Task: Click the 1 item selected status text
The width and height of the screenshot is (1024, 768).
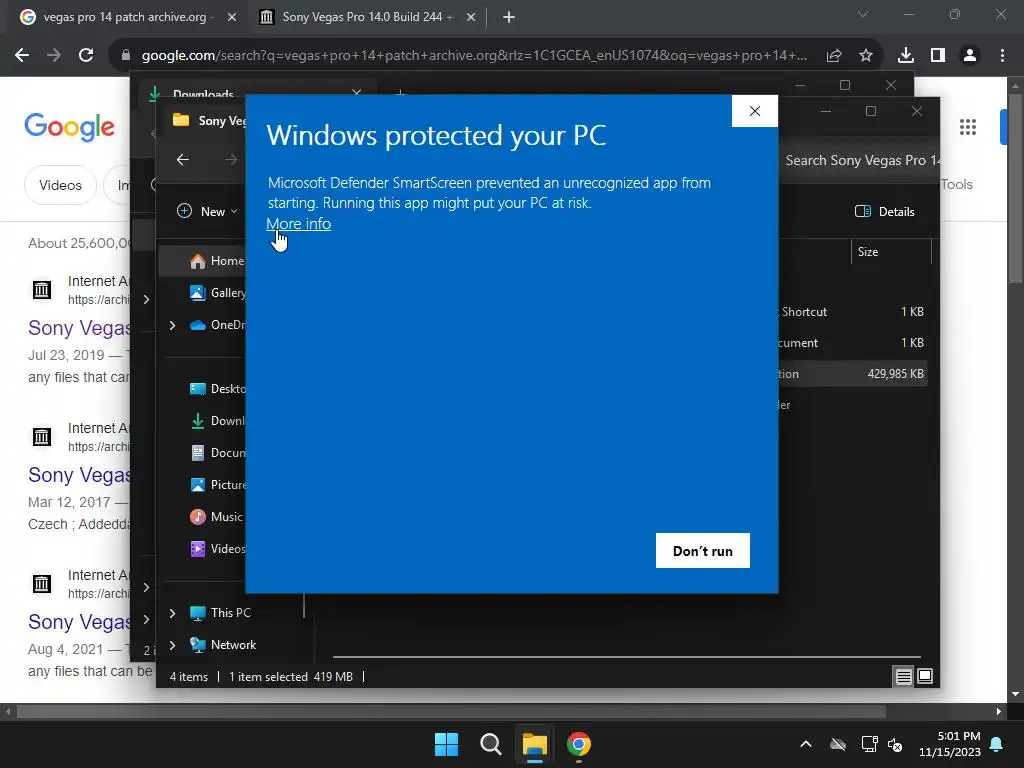Action: tap(291, 677)
